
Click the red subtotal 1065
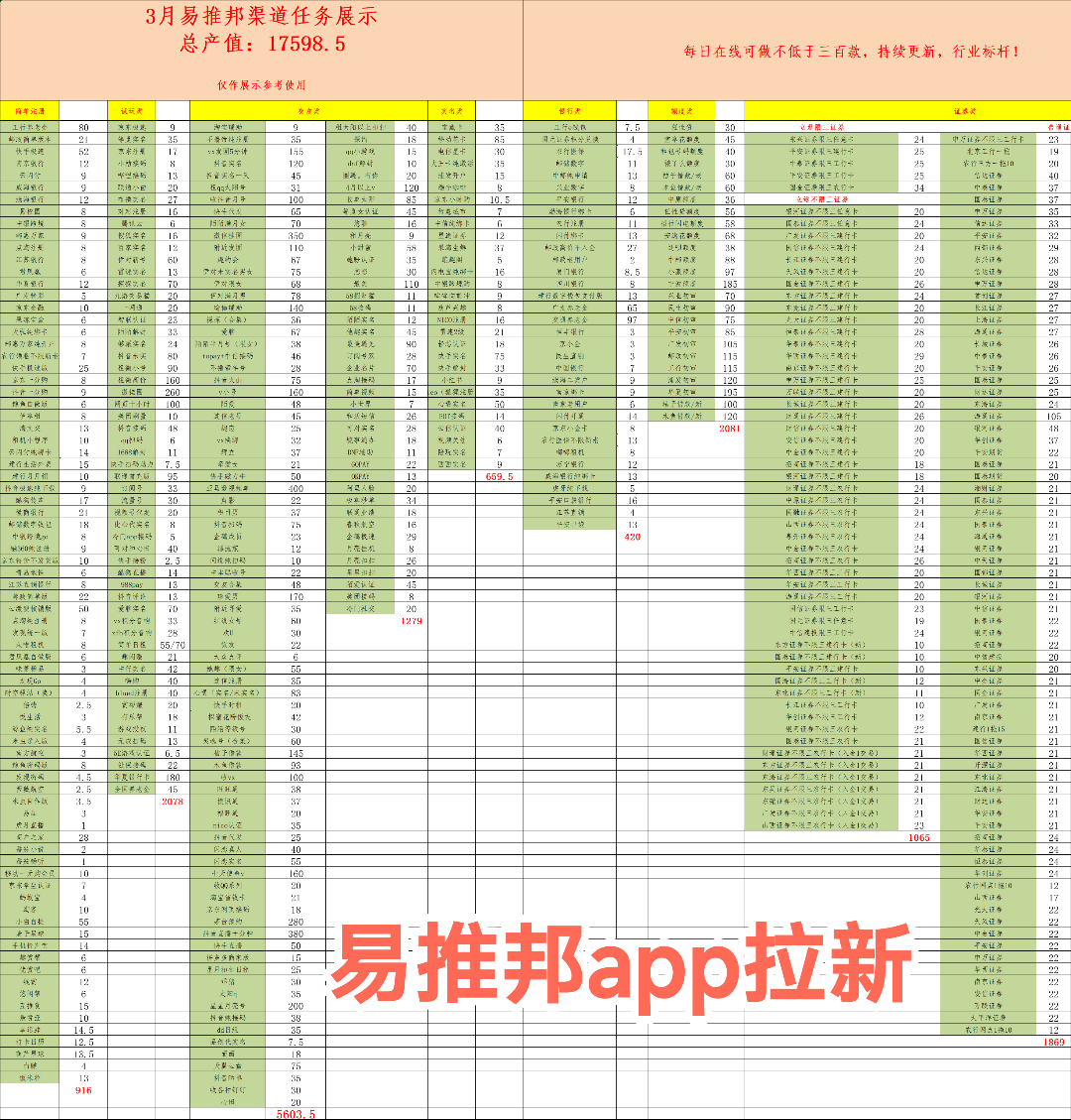pyautogui.click(x=919, y=837)
